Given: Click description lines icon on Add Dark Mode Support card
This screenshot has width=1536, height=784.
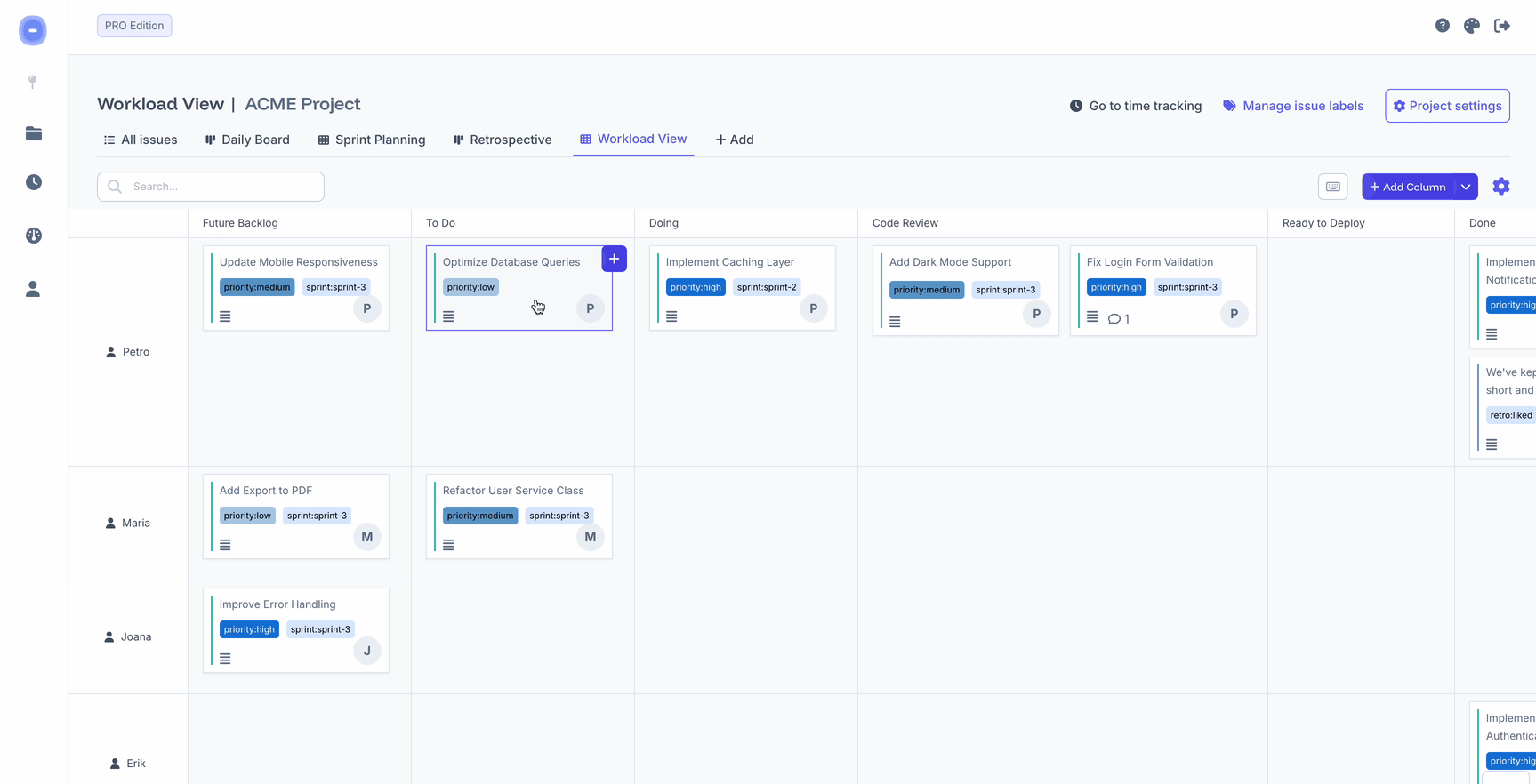Looking at the screenshot, I should pyautogui.click(x=895, y=322).
